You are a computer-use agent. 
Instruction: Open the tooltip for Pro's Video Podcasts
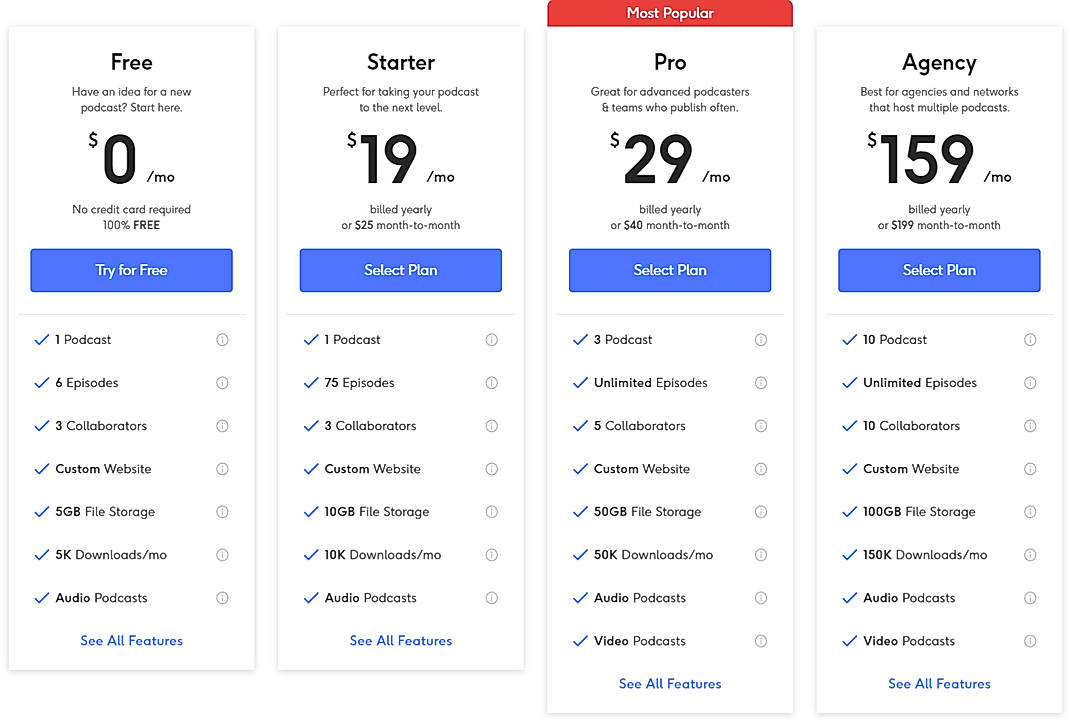click(761, 640)
